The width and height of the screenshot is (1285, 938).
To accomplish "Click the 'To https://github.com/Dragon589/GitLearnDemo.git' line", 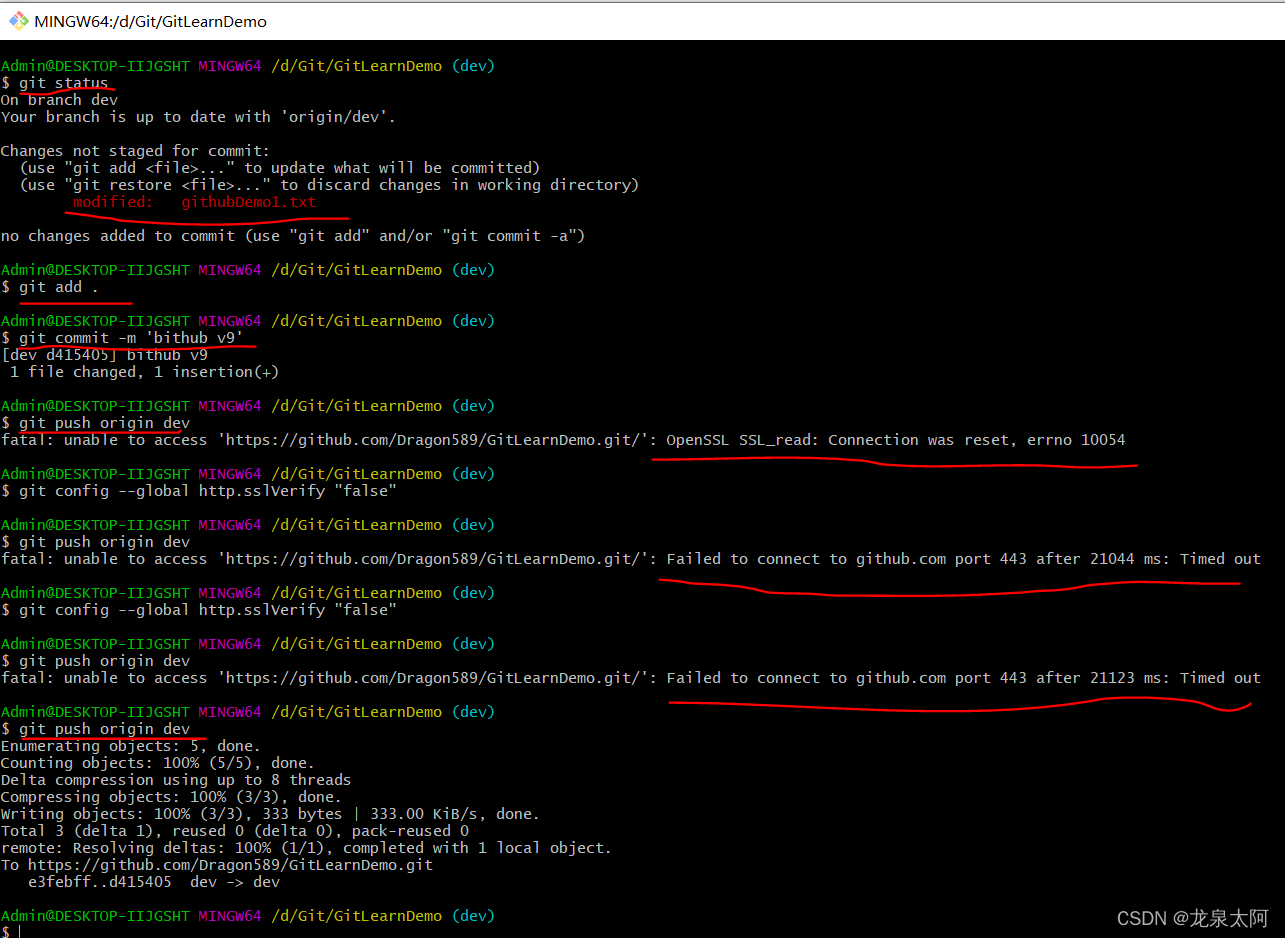I will click(217, 865).
